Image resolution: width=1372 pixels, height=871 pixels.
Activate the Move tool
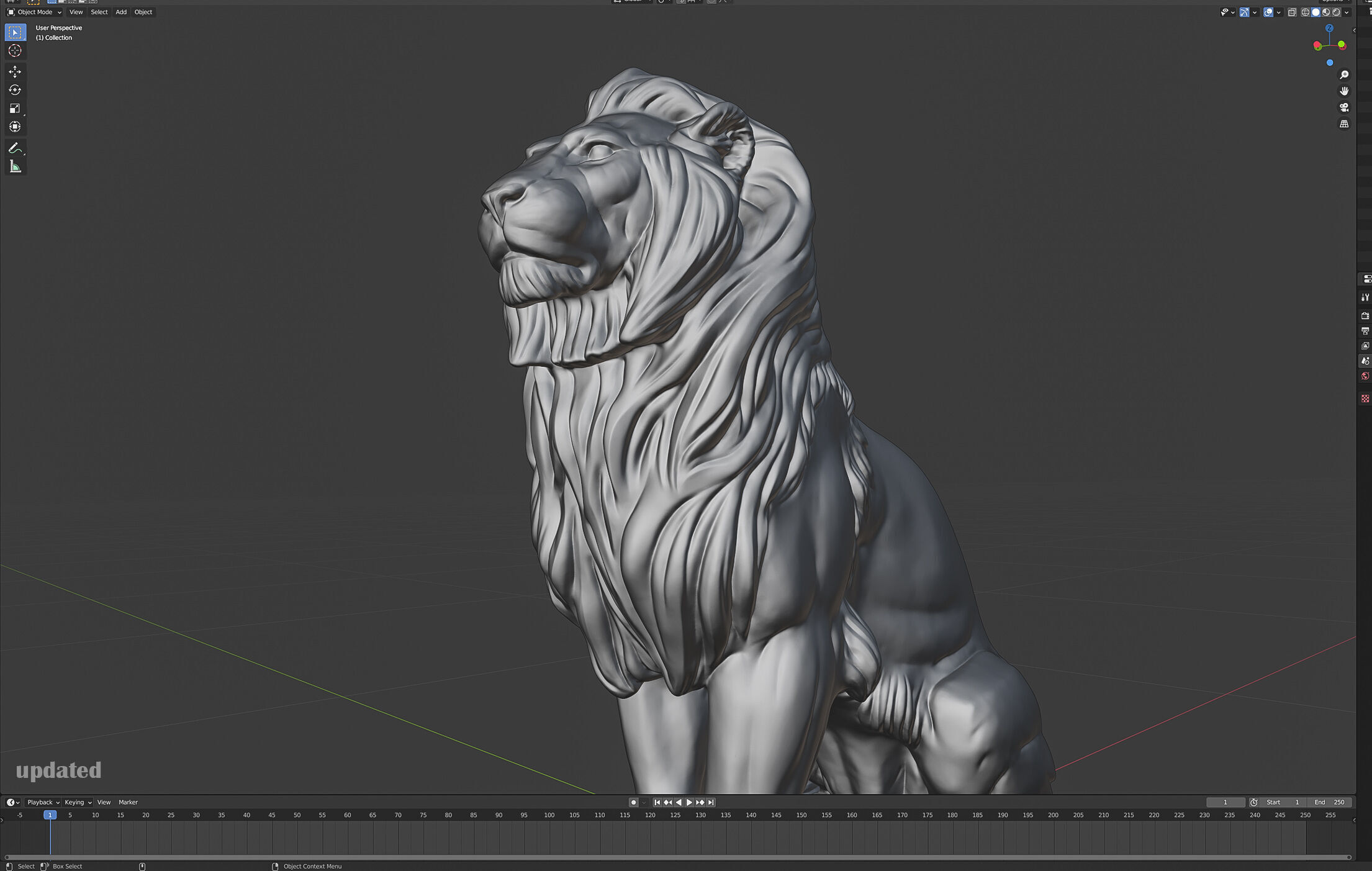pos(15,72)
